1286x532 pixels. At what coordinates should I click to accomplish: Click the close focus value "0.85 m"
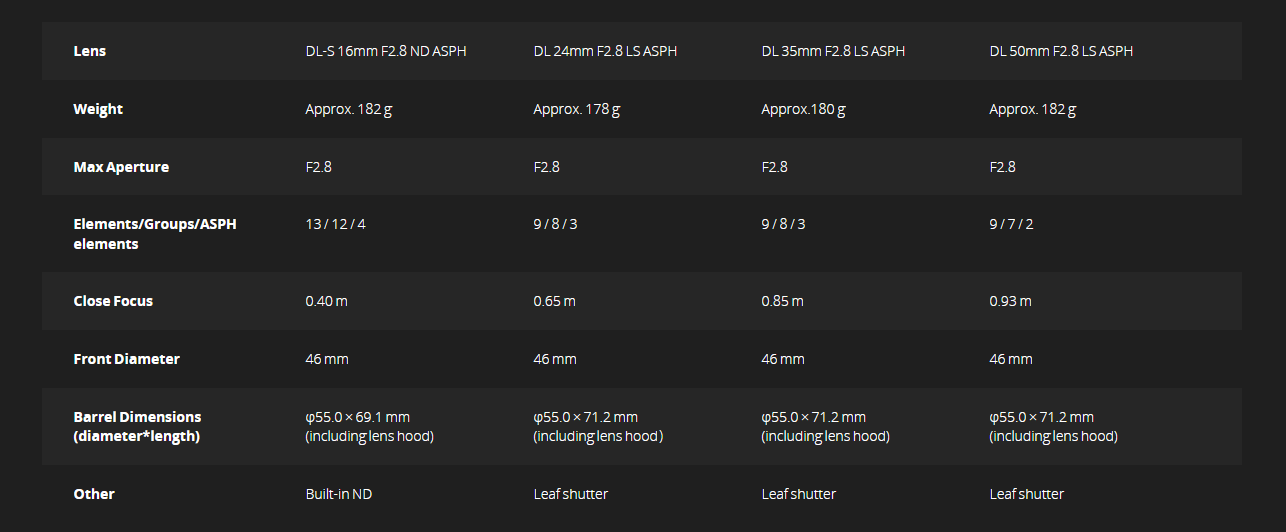(783, 301)
